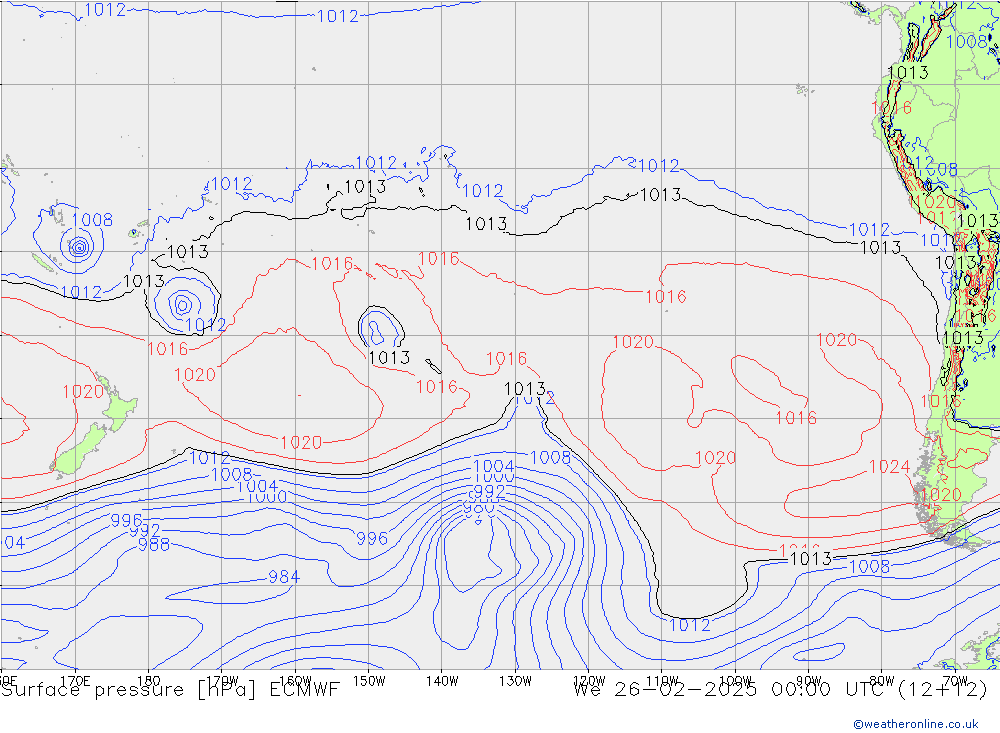Screen dimensions: 1000x733
Task: Click the 1004 label above the deep low
Action: 493,466
